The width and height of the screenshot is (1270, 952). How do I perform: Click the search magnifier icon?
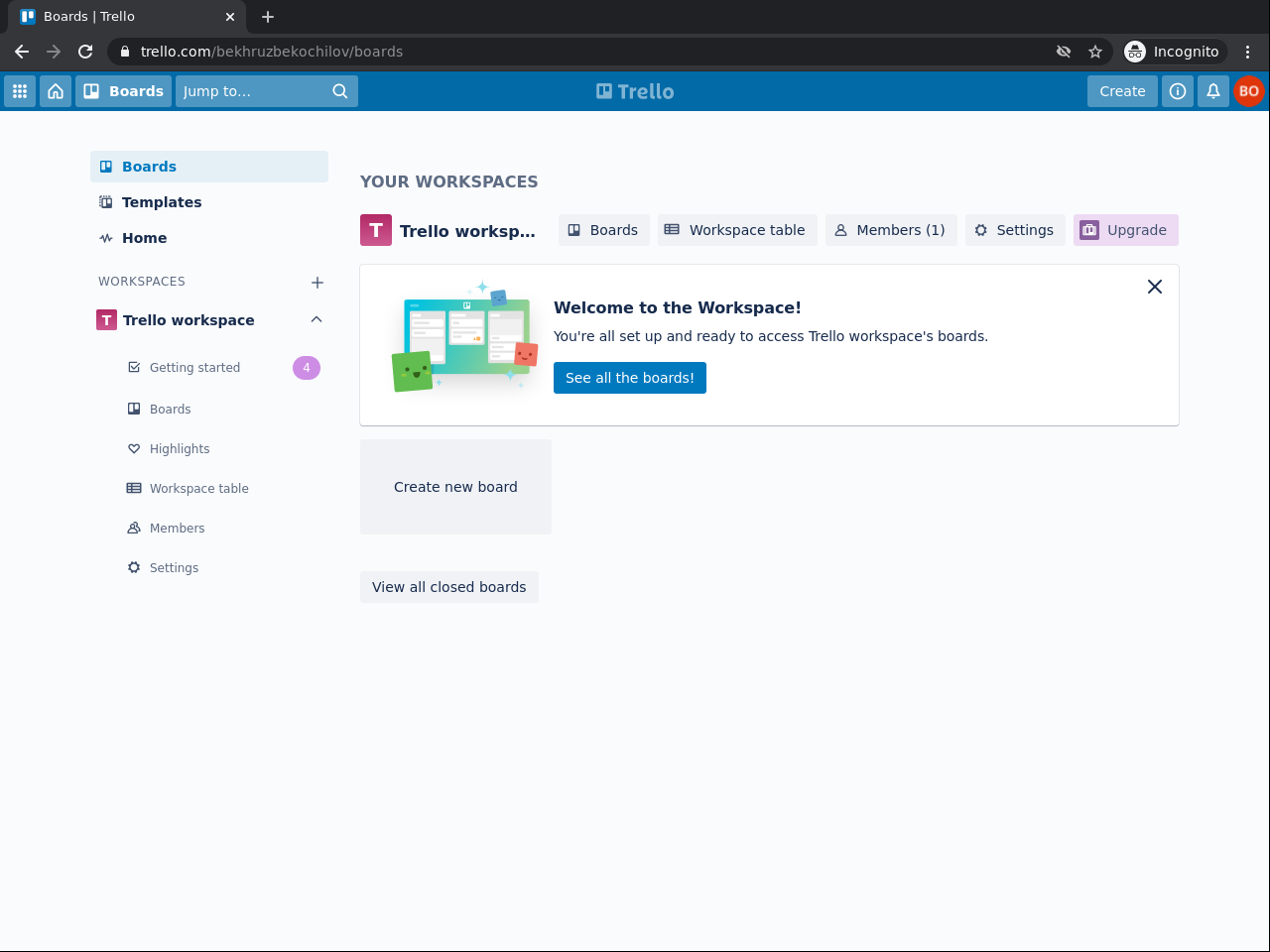340,91
